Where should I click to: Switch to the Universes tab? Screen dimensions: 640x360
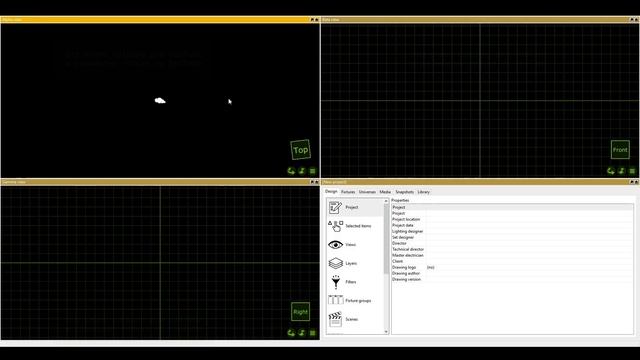(367, 192)
